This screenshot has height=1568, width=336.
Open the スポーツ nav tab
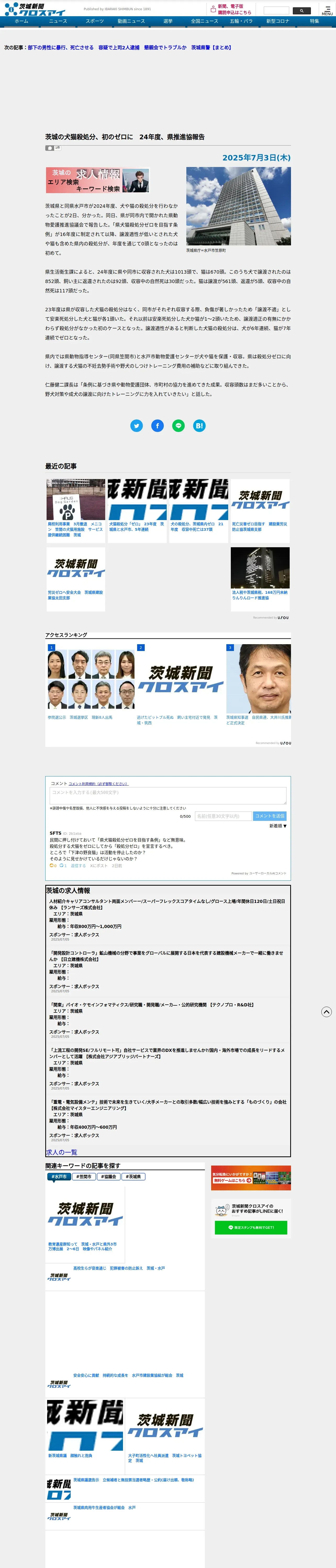pyautogui.click(x=94, y=21)
